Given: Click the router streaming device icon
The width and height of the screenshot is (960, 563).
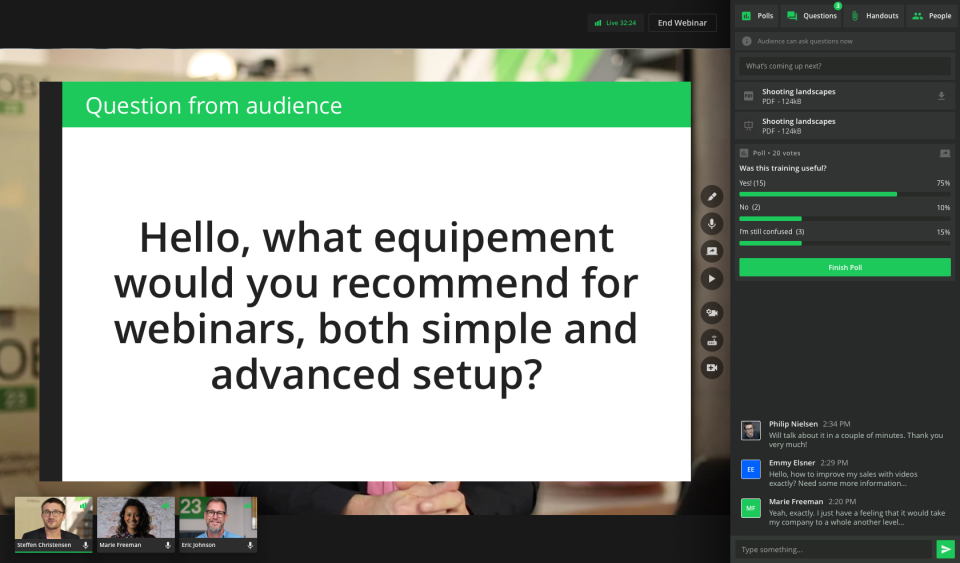Looking at the screenshot, I should click(x=711, y=340).
